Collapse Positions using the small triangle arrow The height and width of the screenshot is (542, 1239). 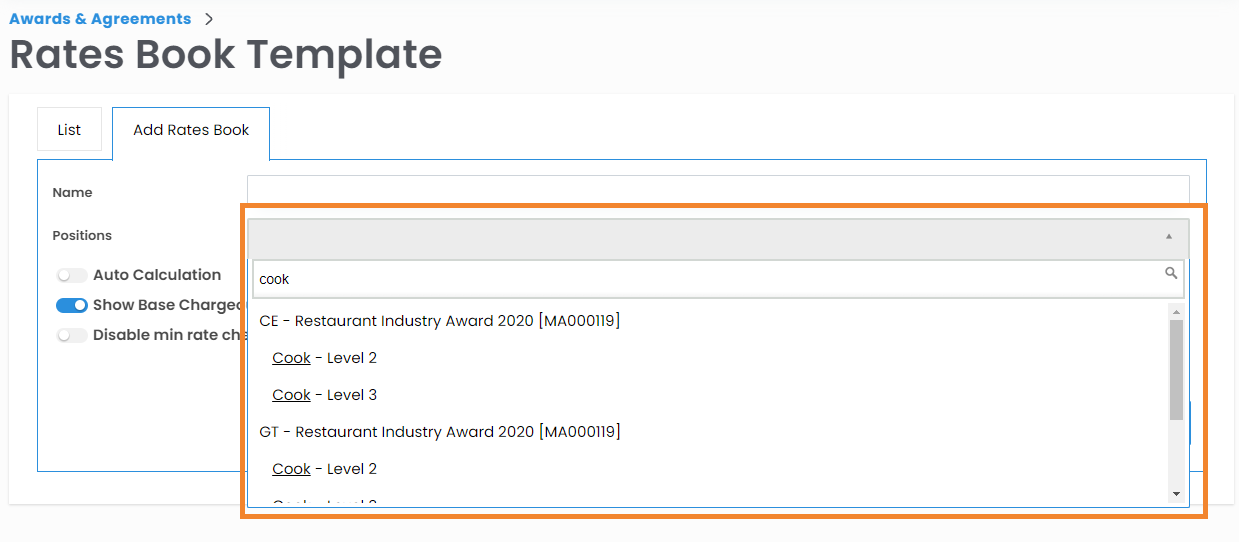[1168, 237]
